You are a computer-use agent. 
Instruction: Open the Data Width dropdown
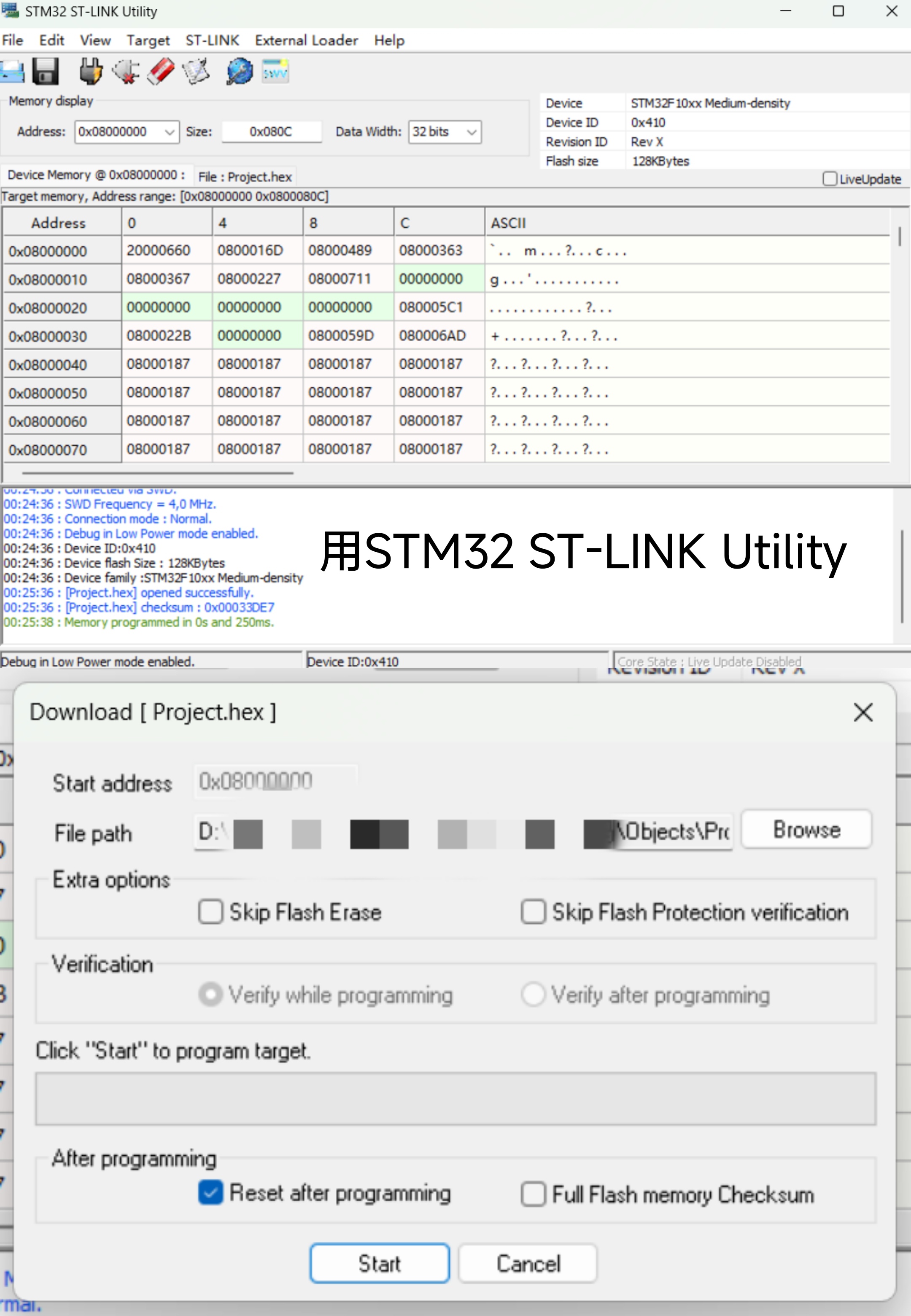pos(471,132)
